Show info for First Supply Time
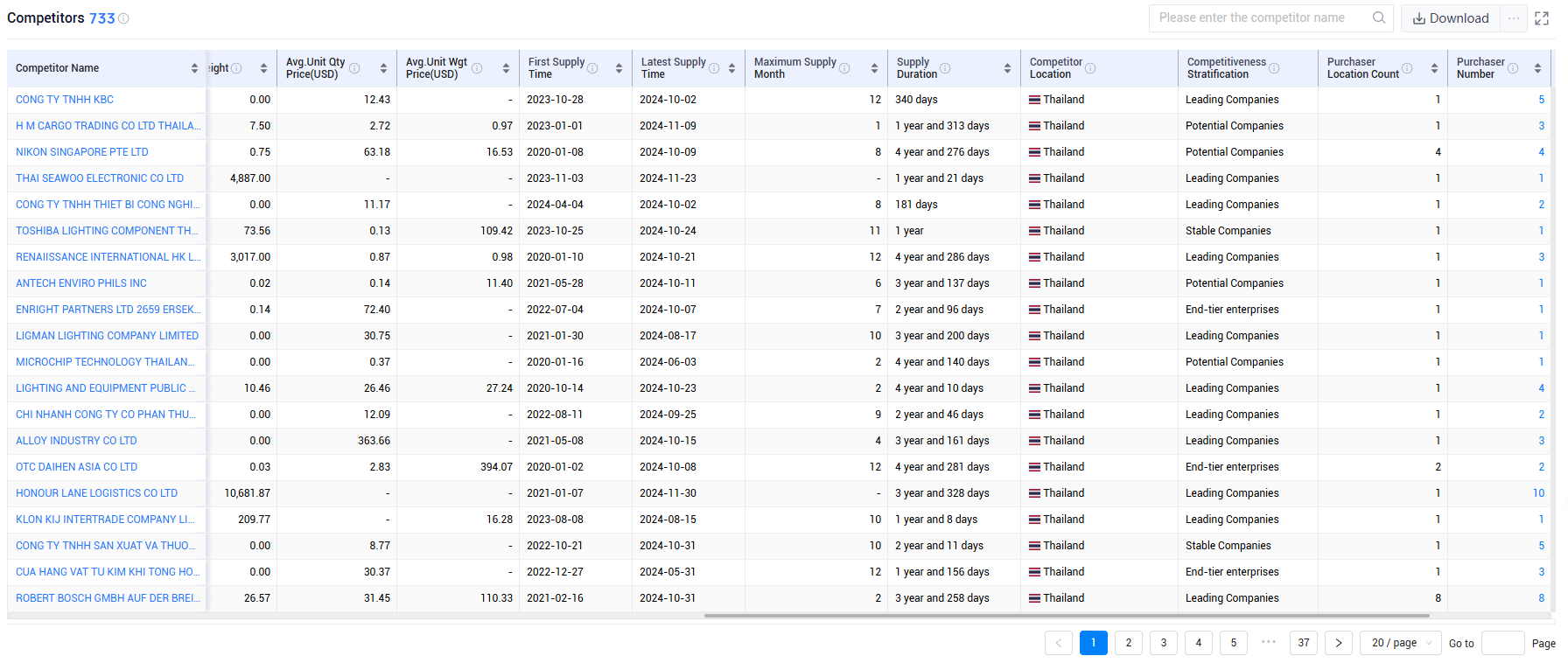This screenshot has width=1568, height=663. coord(592,68)
